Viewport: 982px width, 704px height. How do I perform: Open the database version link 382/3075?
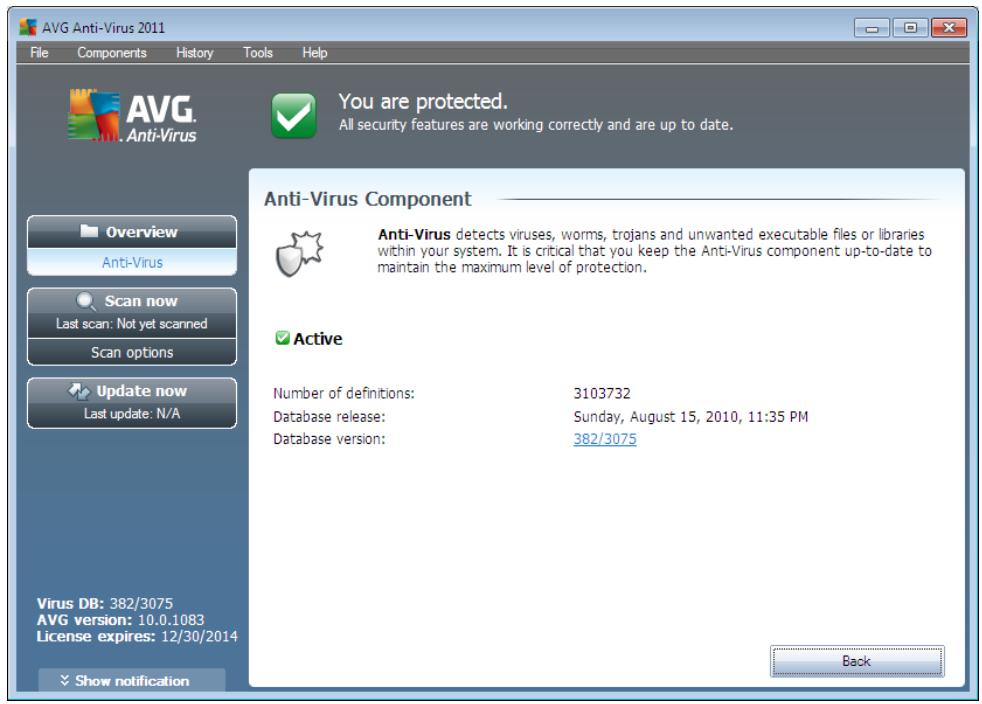coord(605,439)
